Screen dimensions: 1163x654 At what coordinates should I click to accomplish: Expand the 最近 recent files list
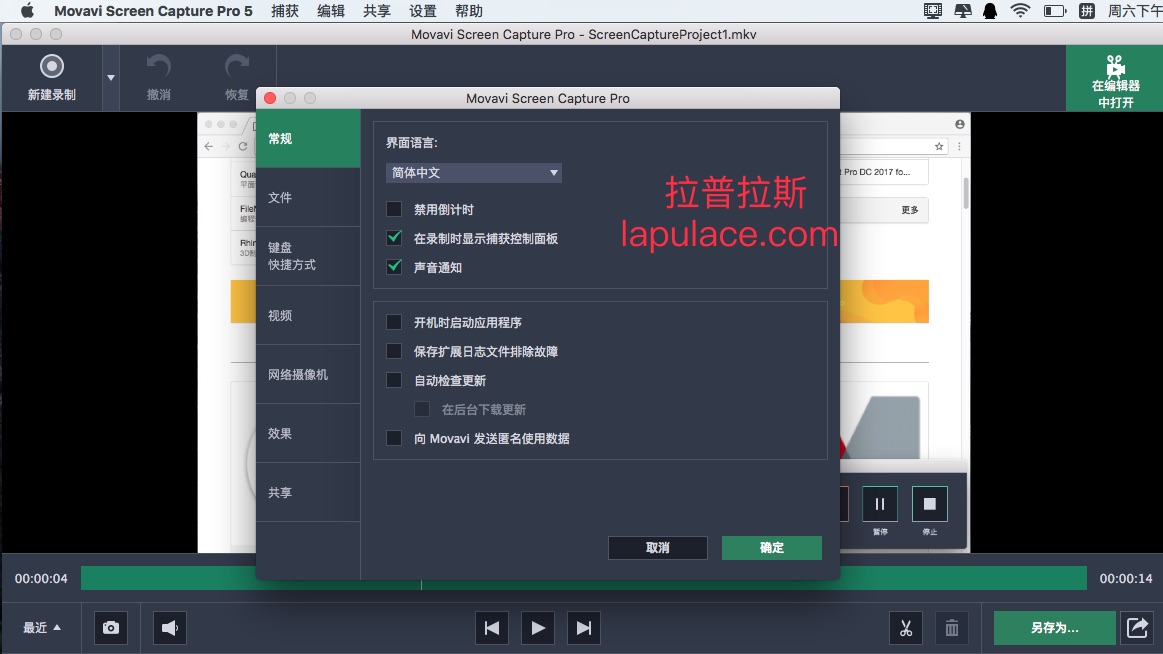42,628
